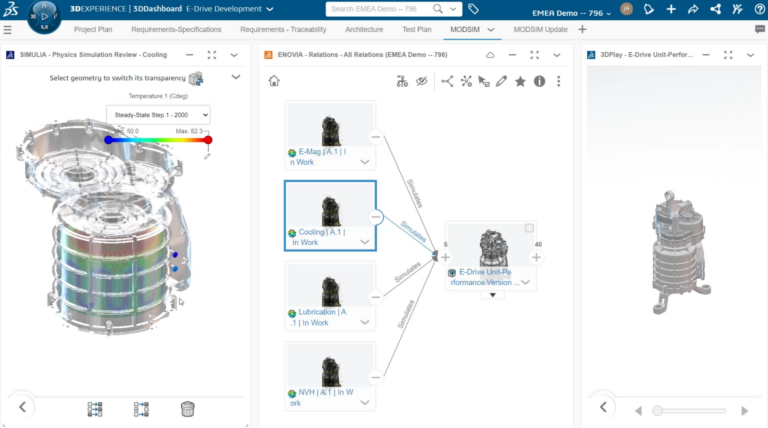Open the EMEA Demo -- 796 tenant selector
The width and height of the screenshot is (768, 428).
point(572,13)
